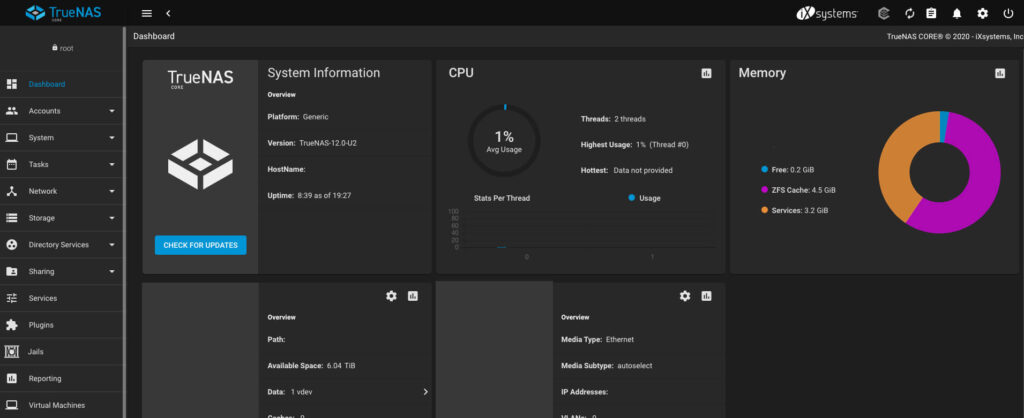Image resolution: width=1024 pixels, height=418 pixels.
Task: Click the ZFS Cache legend dot
Action: coord(764,190)
